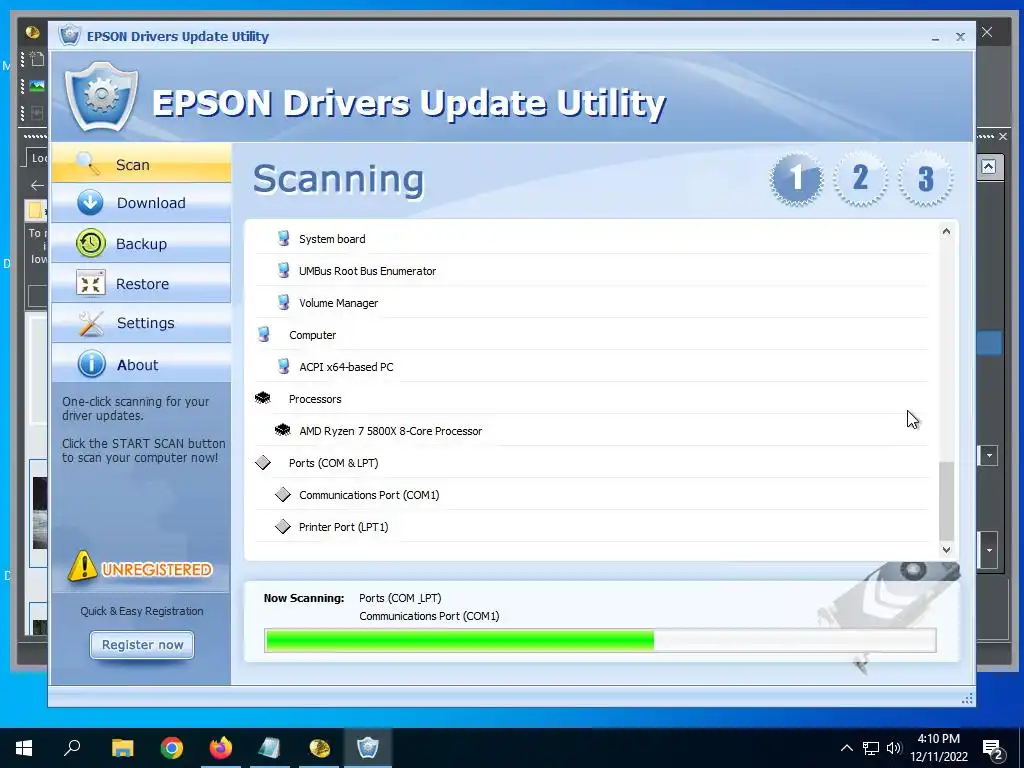The height and width of the screenshot is (768, 1024).
Task: Click the green scanning progress bar
Action: pyautogui.click(x=460, y=640)
